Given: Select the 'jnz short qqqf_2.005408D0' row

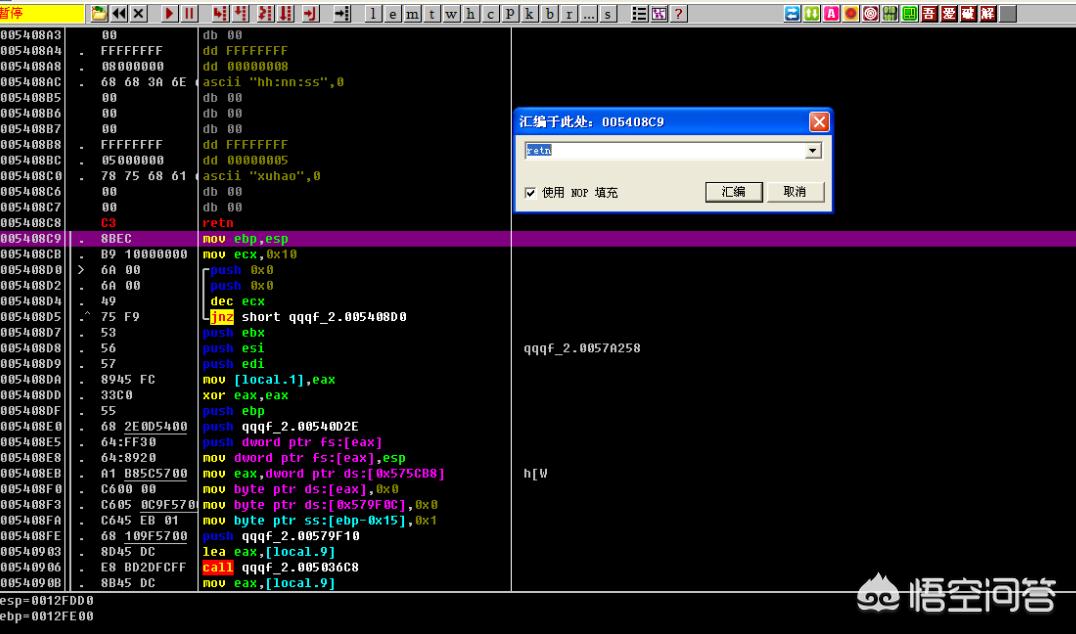Looking at the screenshot, I should (x=308, y=317).
